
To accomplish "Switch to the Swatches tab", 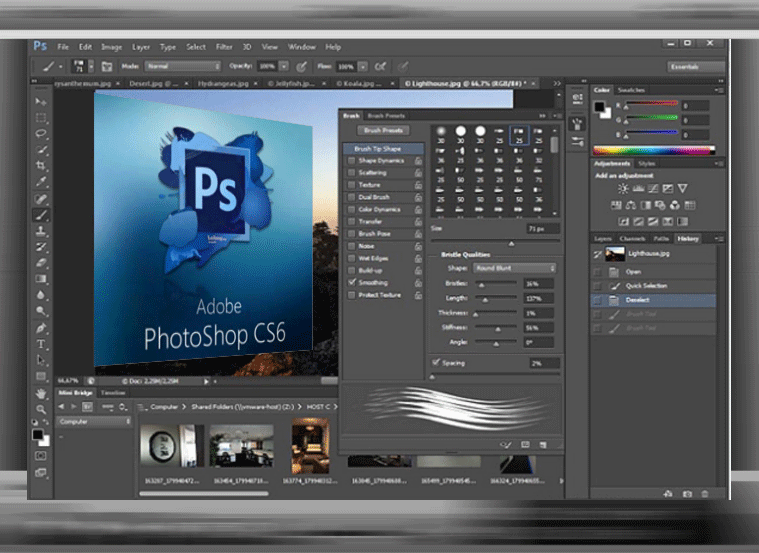I will coord(631,90).
